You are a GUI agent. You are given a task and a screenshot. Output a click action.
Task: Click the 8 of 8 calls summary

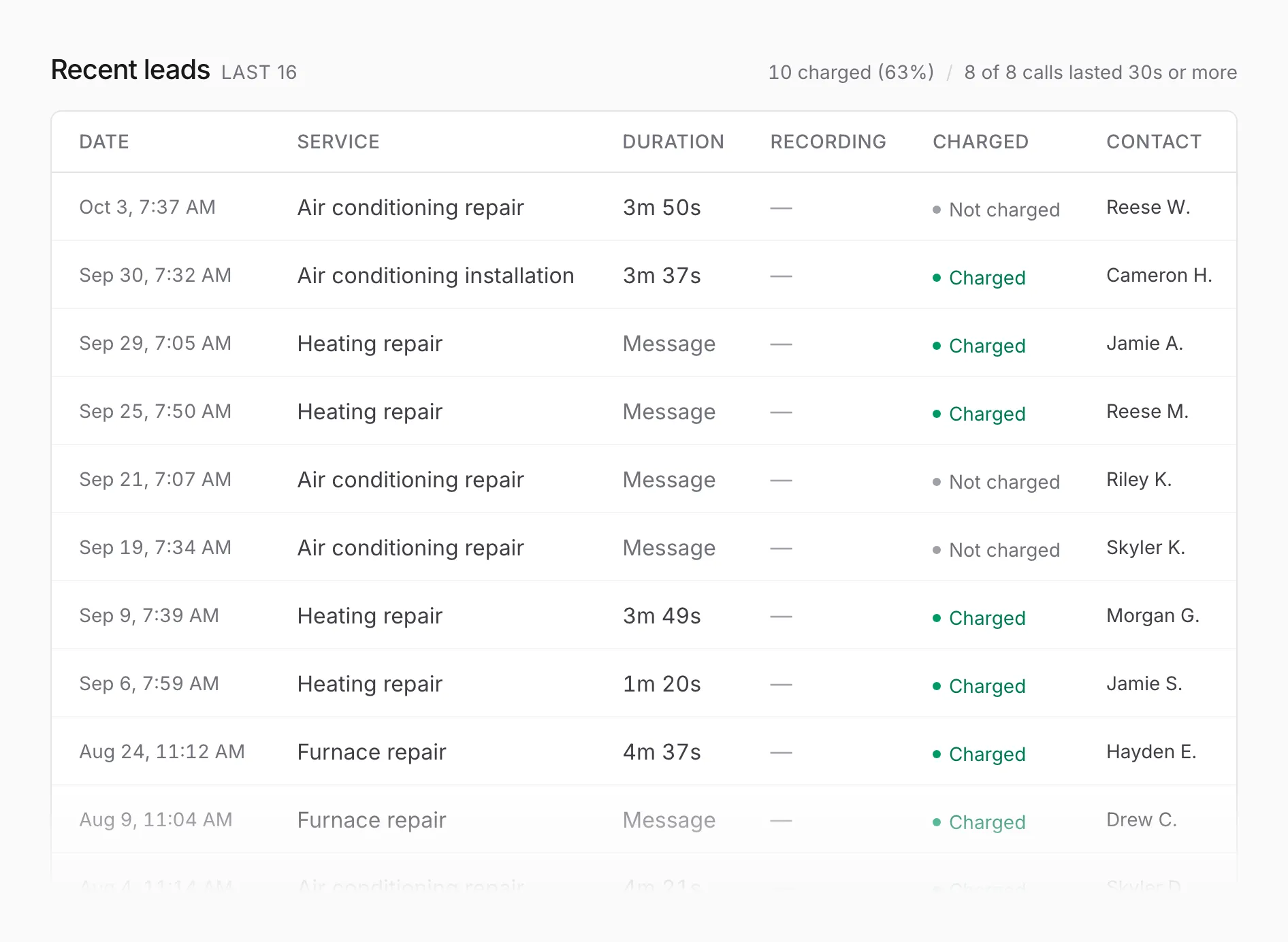(1101, 72)
